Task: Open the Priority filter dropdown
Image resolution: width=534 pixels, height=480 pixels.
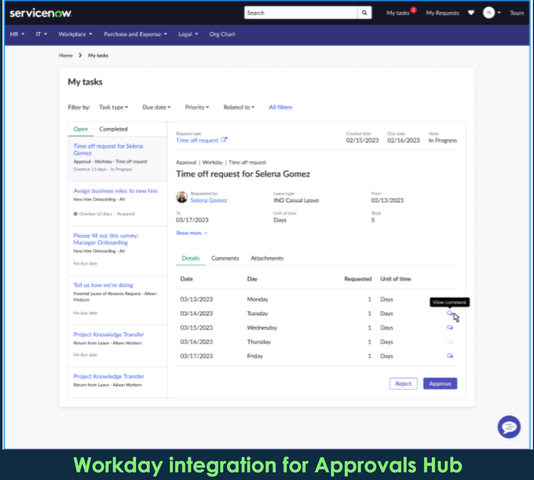Action: pyautogui.click(x=197, y=107)
